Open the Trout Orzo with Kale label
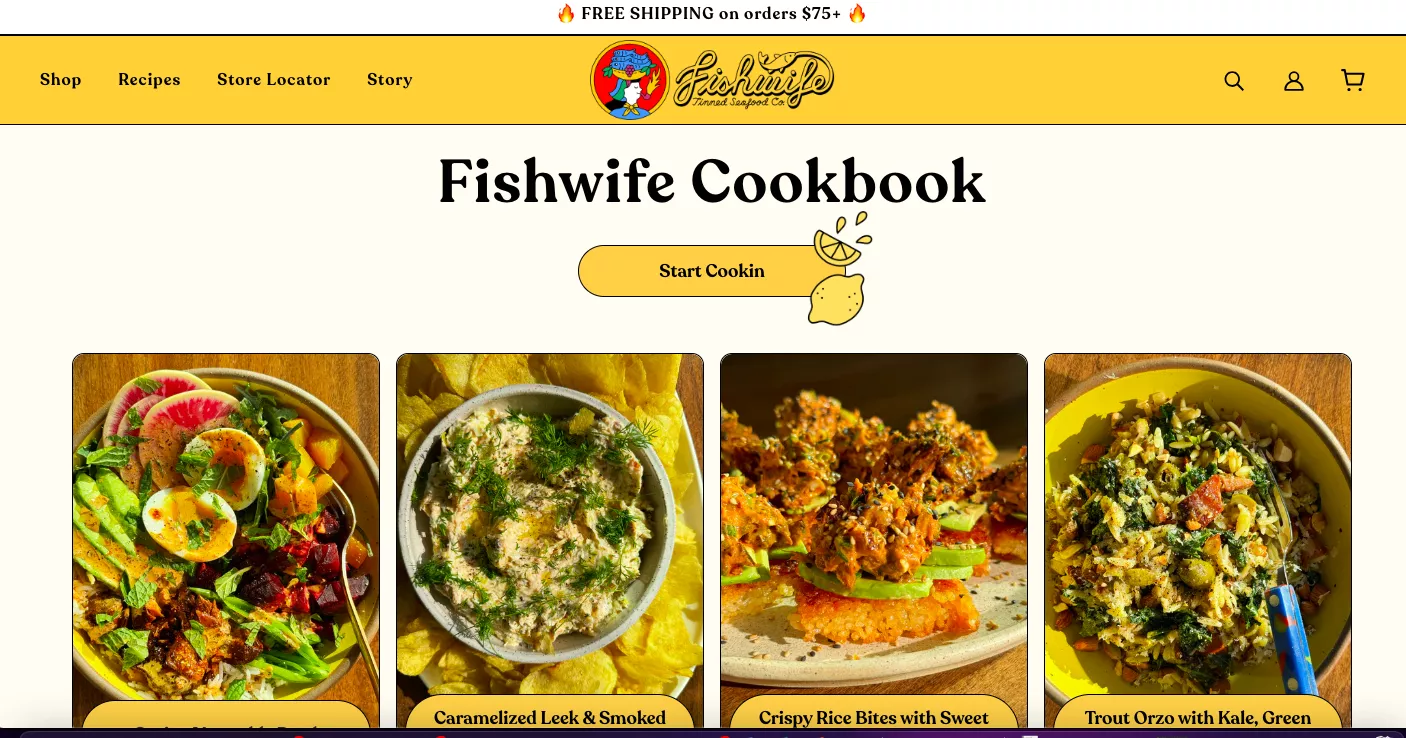 [x=1198, y=716]
